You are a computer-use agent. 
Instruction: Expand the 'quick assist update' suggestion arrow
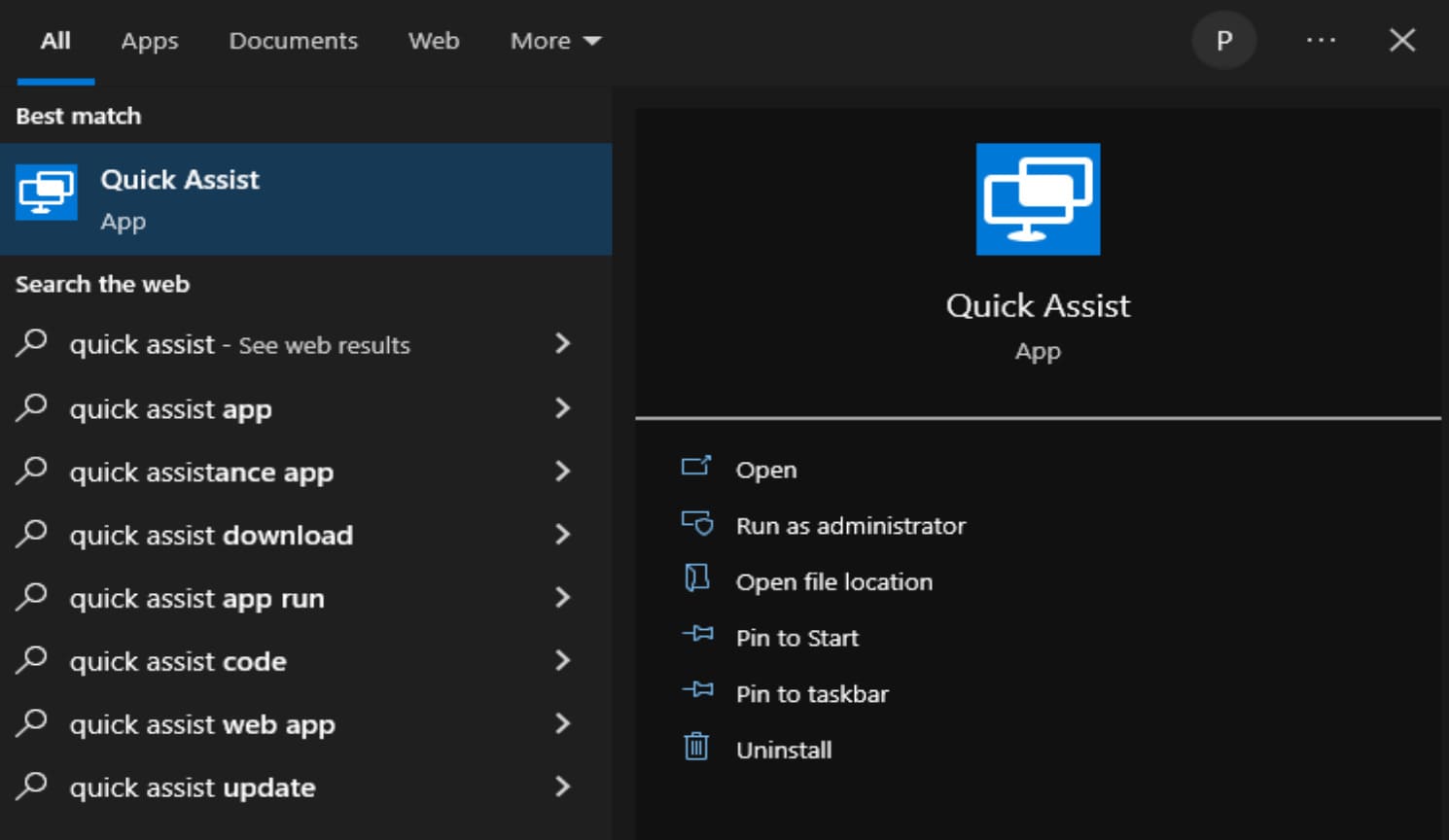click(x=562, y=787)
